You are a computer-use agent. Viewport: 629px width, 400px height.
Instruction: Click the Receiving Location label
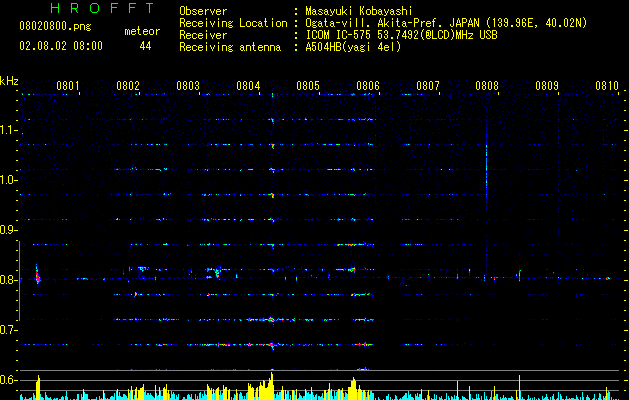233,23
